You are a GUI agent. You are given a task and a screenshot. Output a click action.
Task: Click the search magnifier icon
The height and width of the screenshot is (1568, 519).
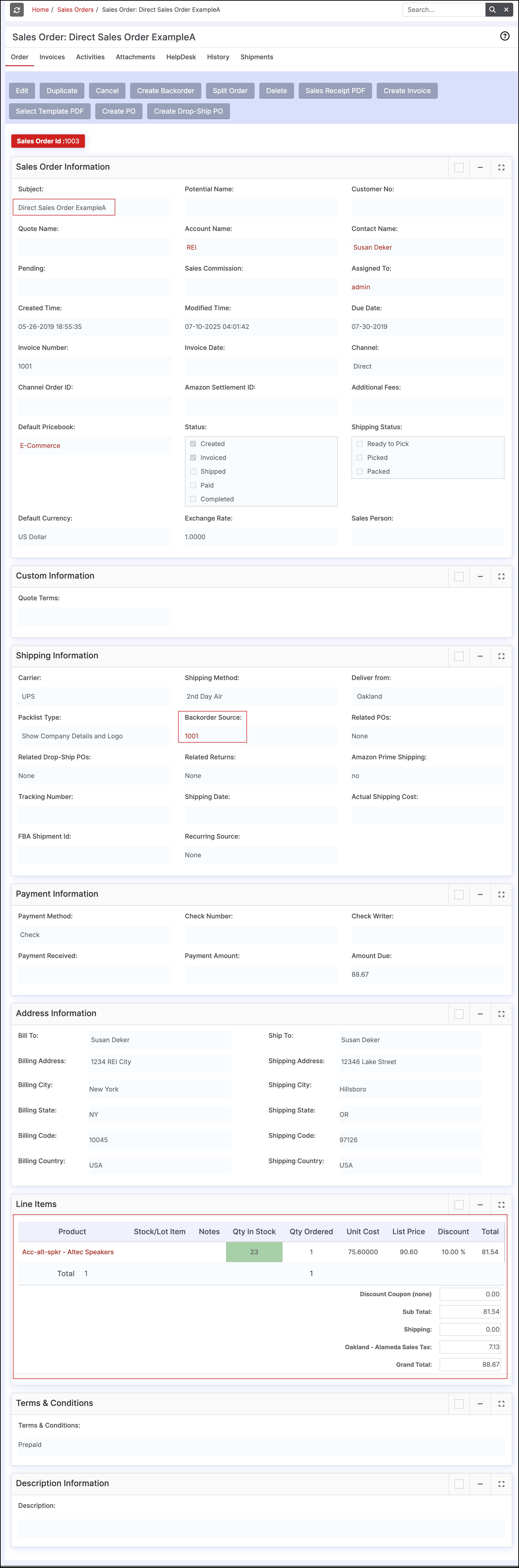(x=492, y=10)
